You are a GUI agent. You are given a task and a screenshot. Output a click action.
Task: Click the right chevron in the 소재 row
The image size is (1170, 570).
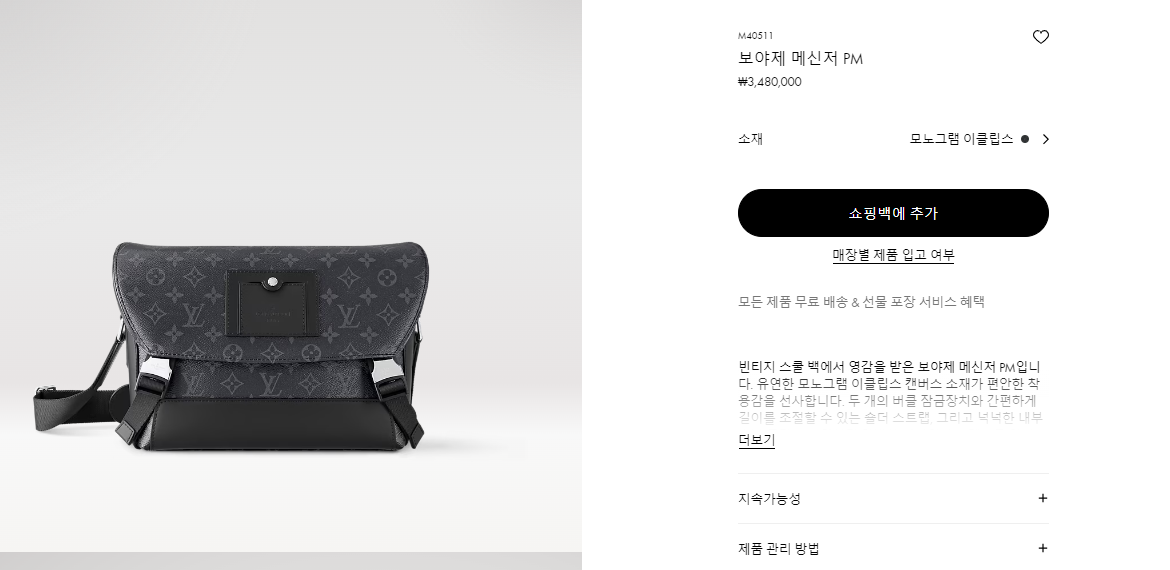tap(1045, 139)
